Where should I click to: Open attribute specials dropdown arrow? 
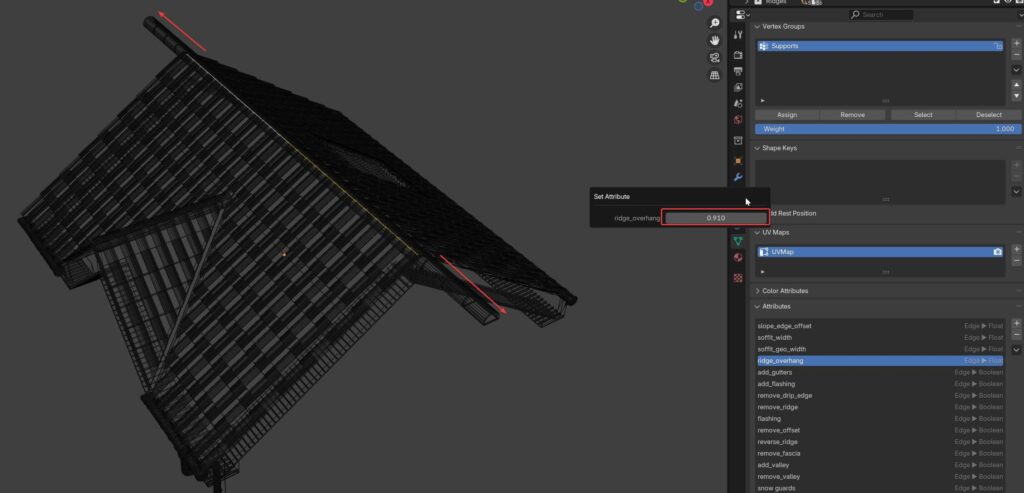1016,350
